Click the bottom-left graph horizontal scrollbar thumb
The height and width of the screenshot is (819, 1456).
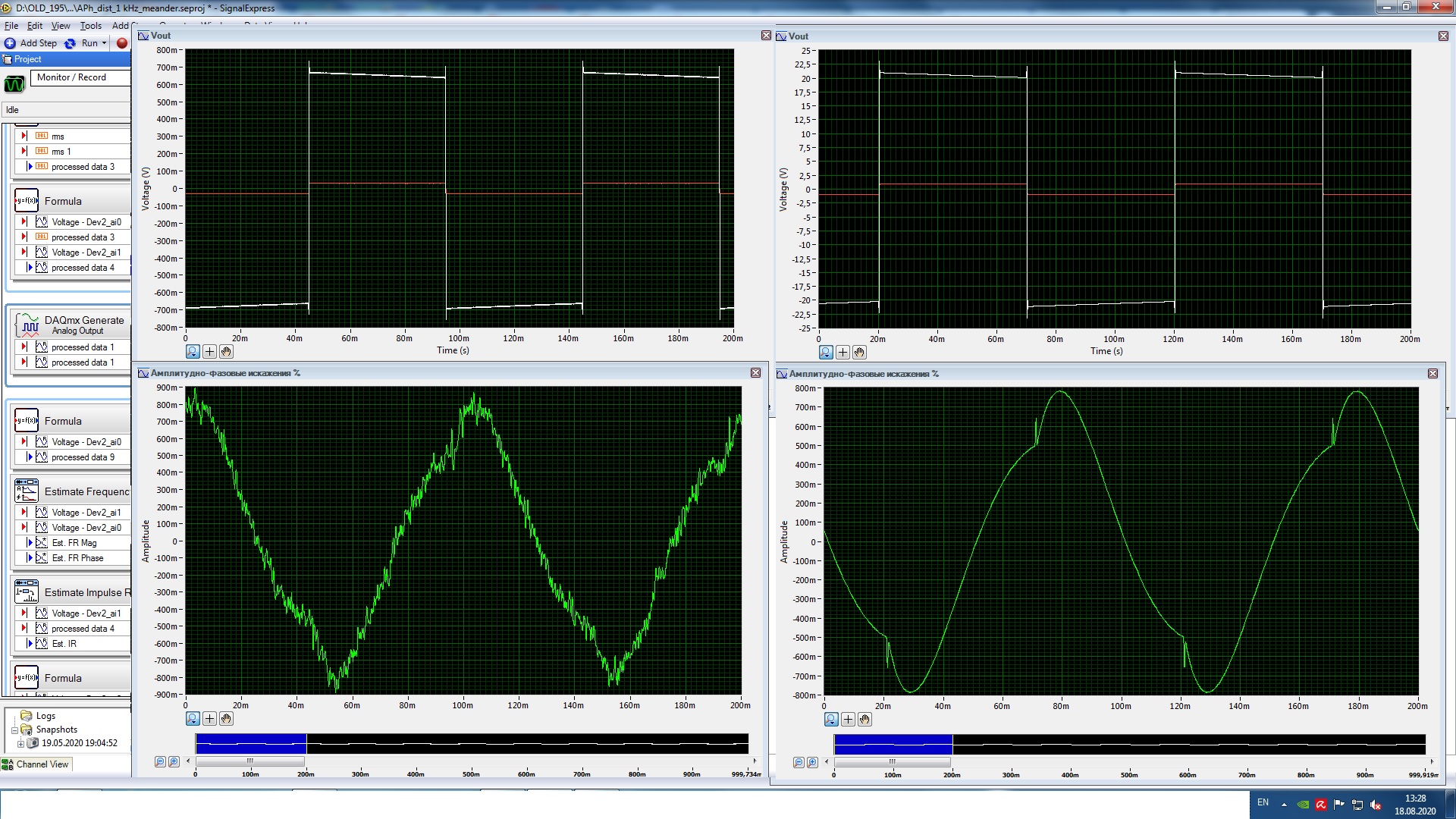click(x=250, y=761)
